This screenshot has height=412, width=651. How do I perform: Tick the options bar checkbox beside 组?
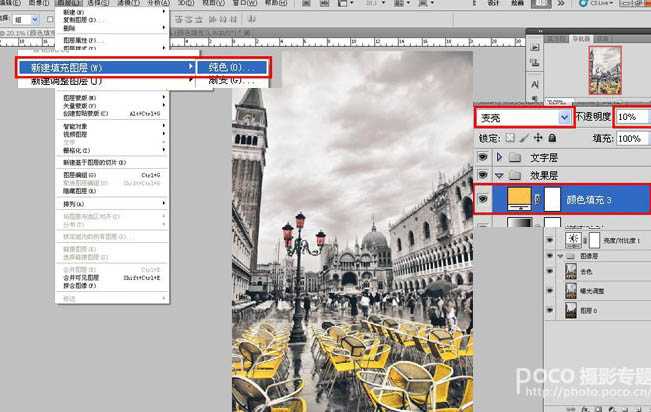click(x=50, y=19)
